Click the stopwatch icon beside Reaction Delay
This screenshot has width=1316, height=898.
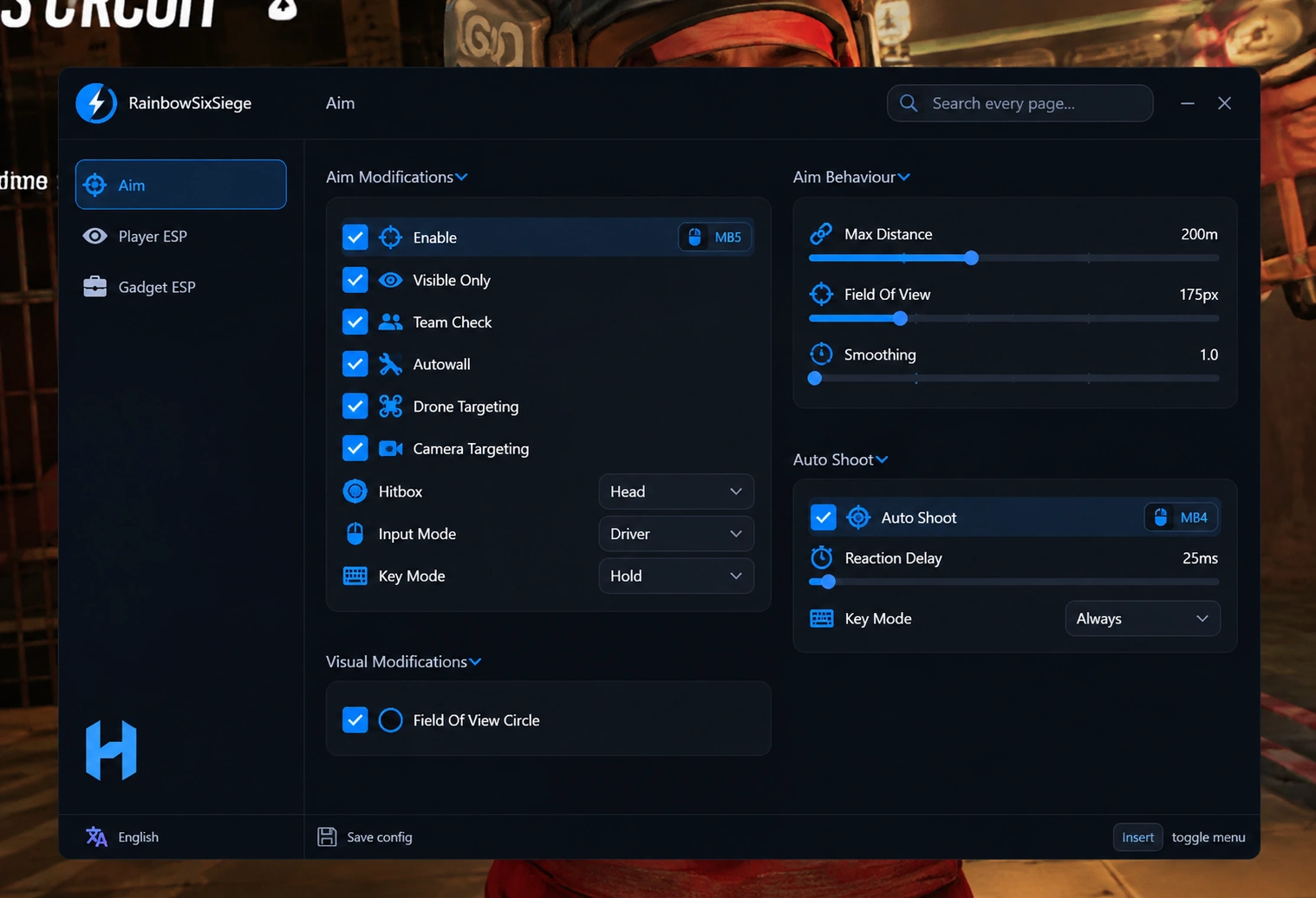tap(821, 557)
